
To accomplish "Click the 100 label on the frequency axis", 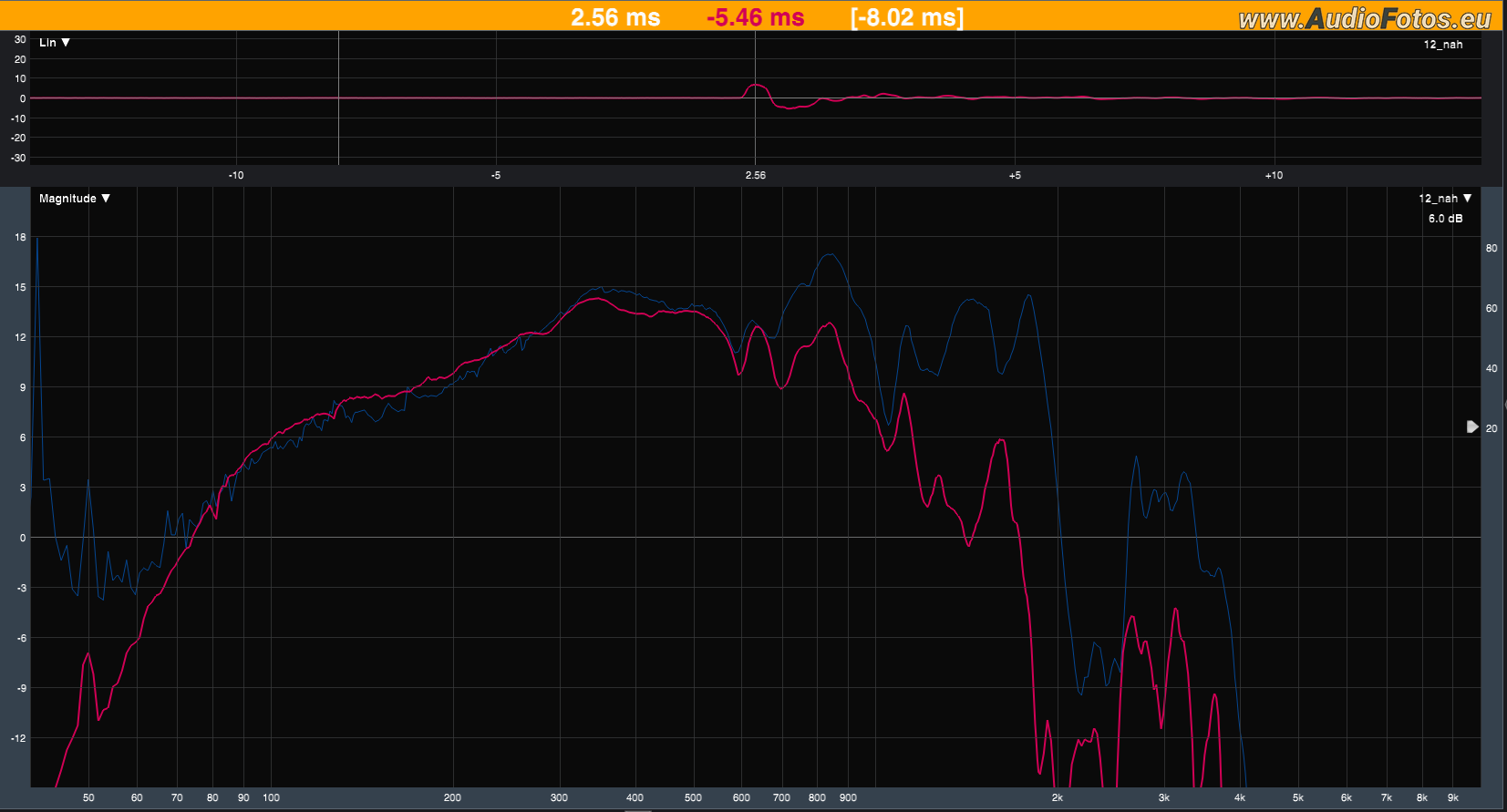I will tap(272, 797).
